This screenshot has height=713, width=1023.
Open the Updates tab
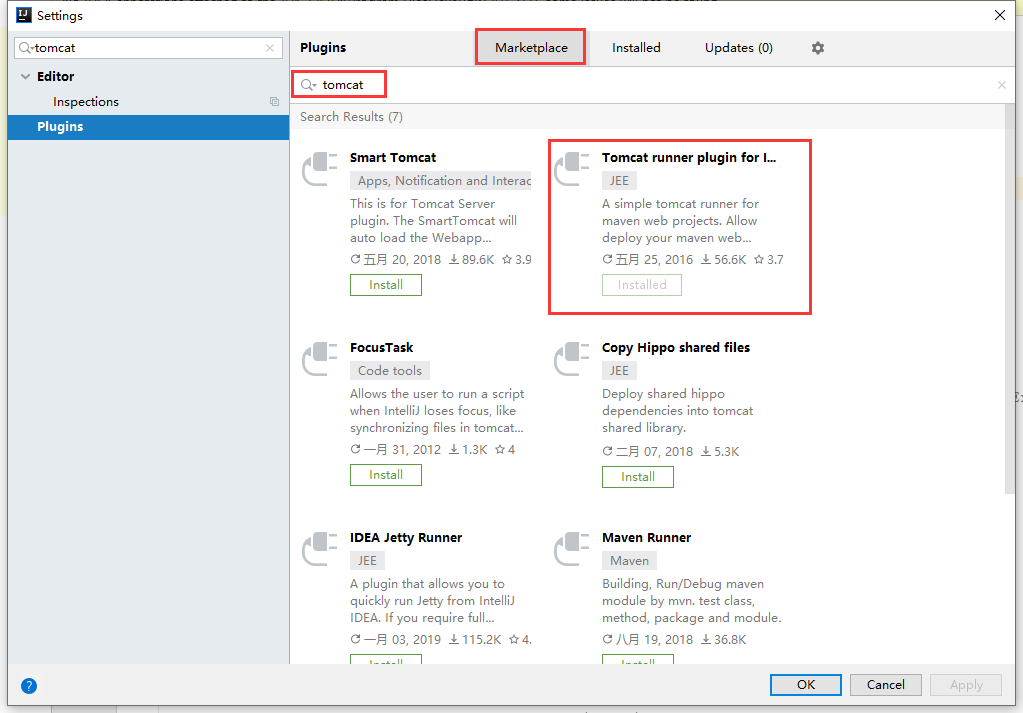pos(738,47)
